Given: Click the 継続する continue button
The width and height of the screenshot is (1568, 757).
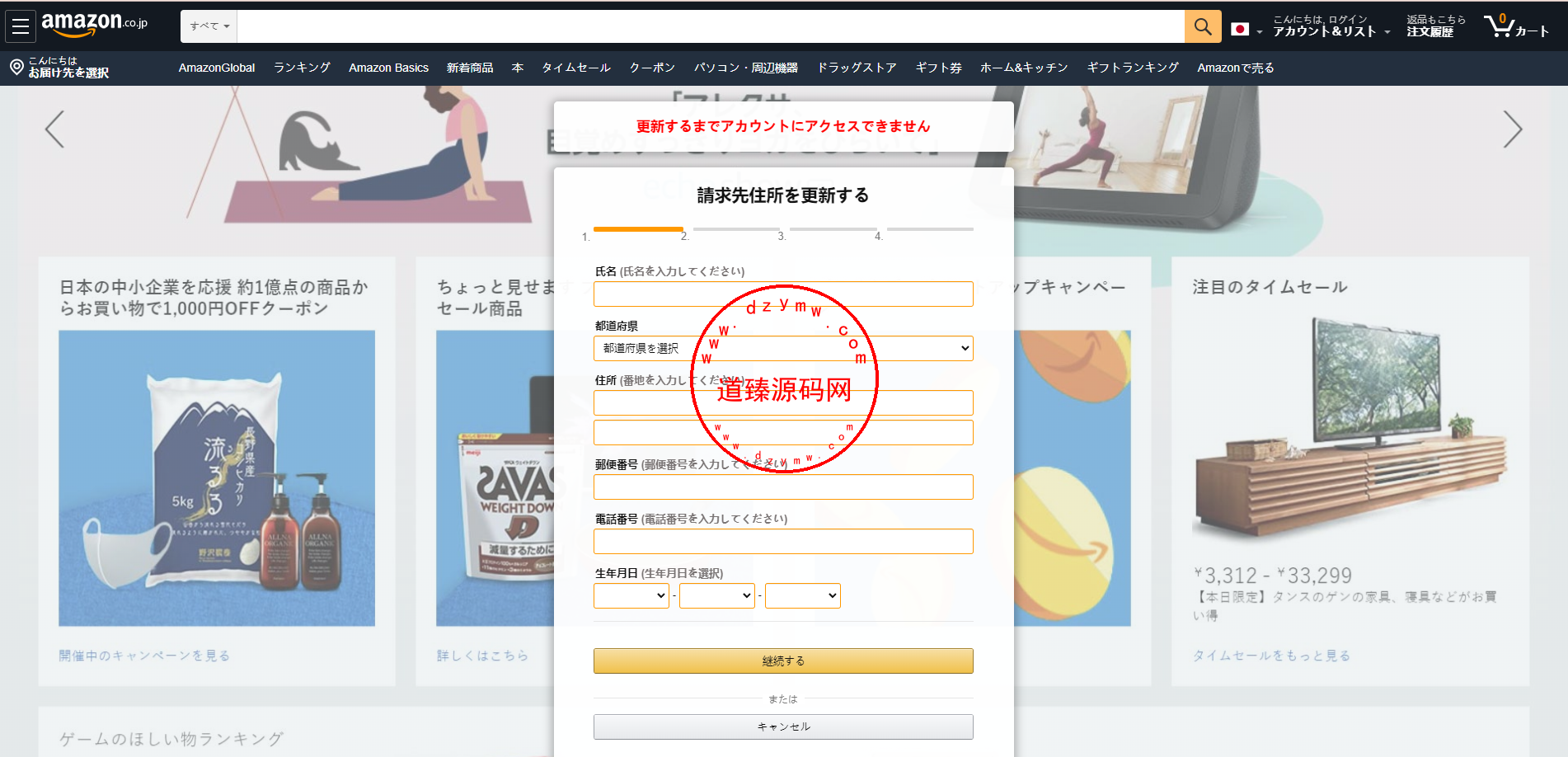Looking at the screenshot, I should [x=783, y=661].
